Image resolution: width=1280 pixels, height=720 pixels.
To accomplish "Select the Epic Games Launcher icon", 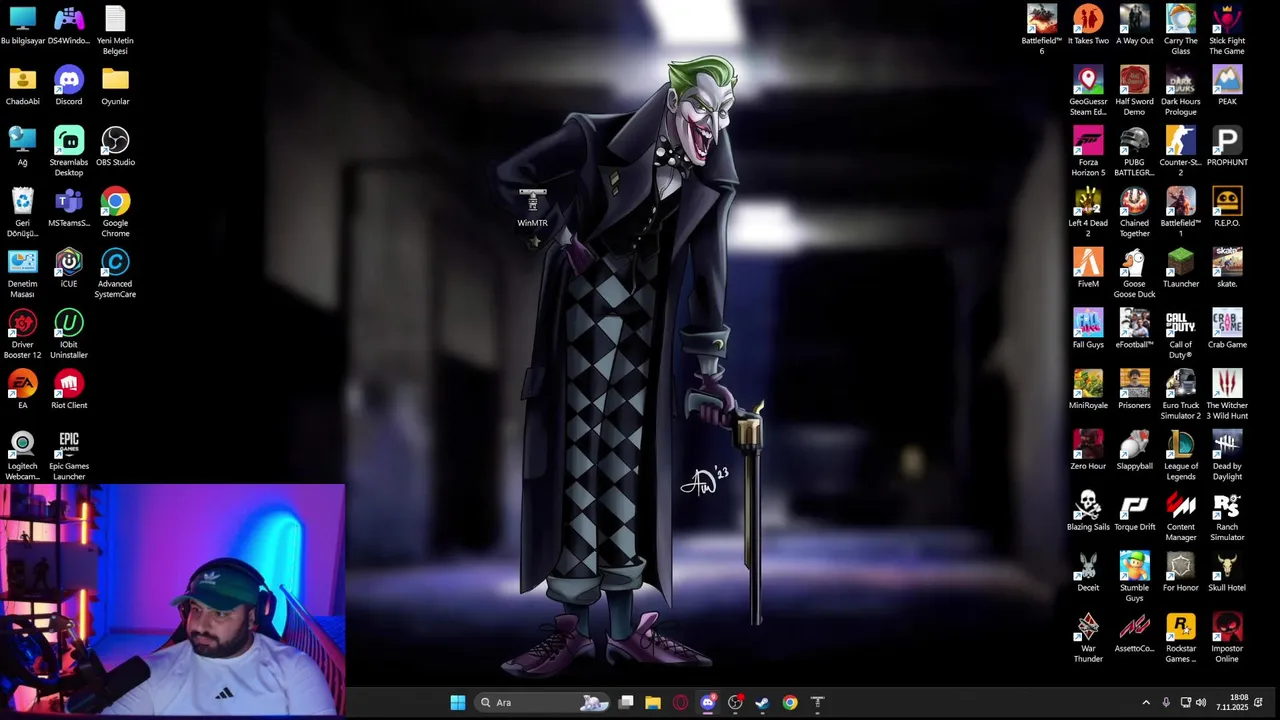I will (69, 456).
